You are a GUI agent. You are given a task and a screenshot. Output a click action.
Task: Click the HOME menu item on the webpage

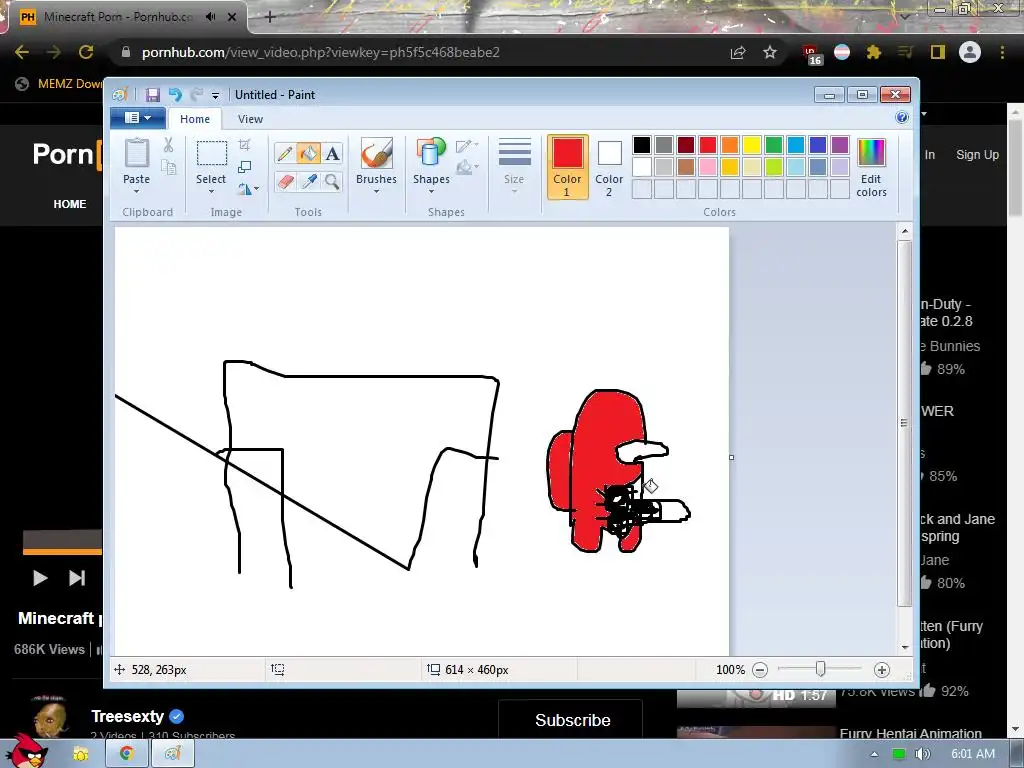click(x=70, y=204)
